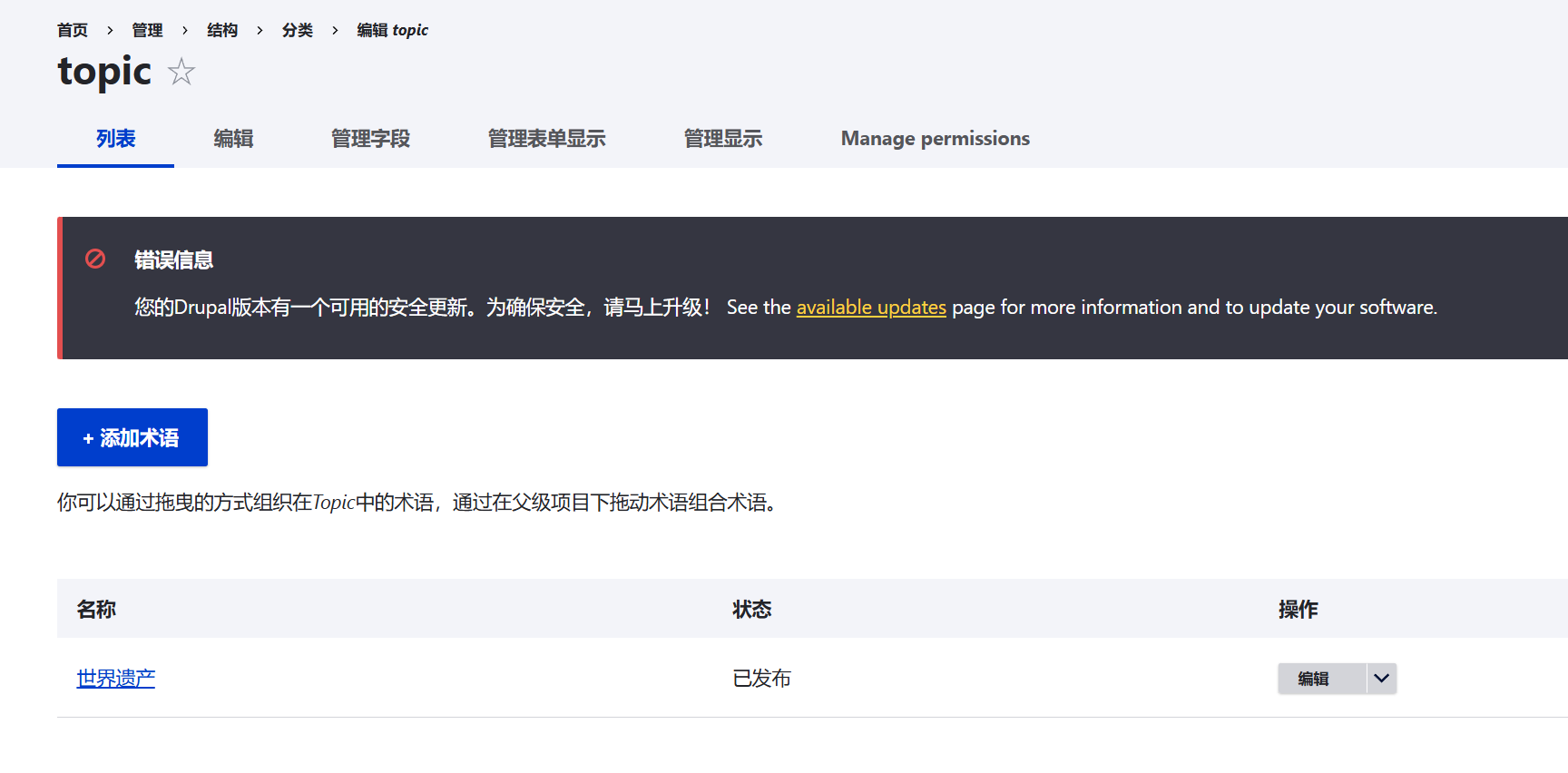
Task: Navigate to 管理 in the breadcrumb
Action: tap(147, 30)
